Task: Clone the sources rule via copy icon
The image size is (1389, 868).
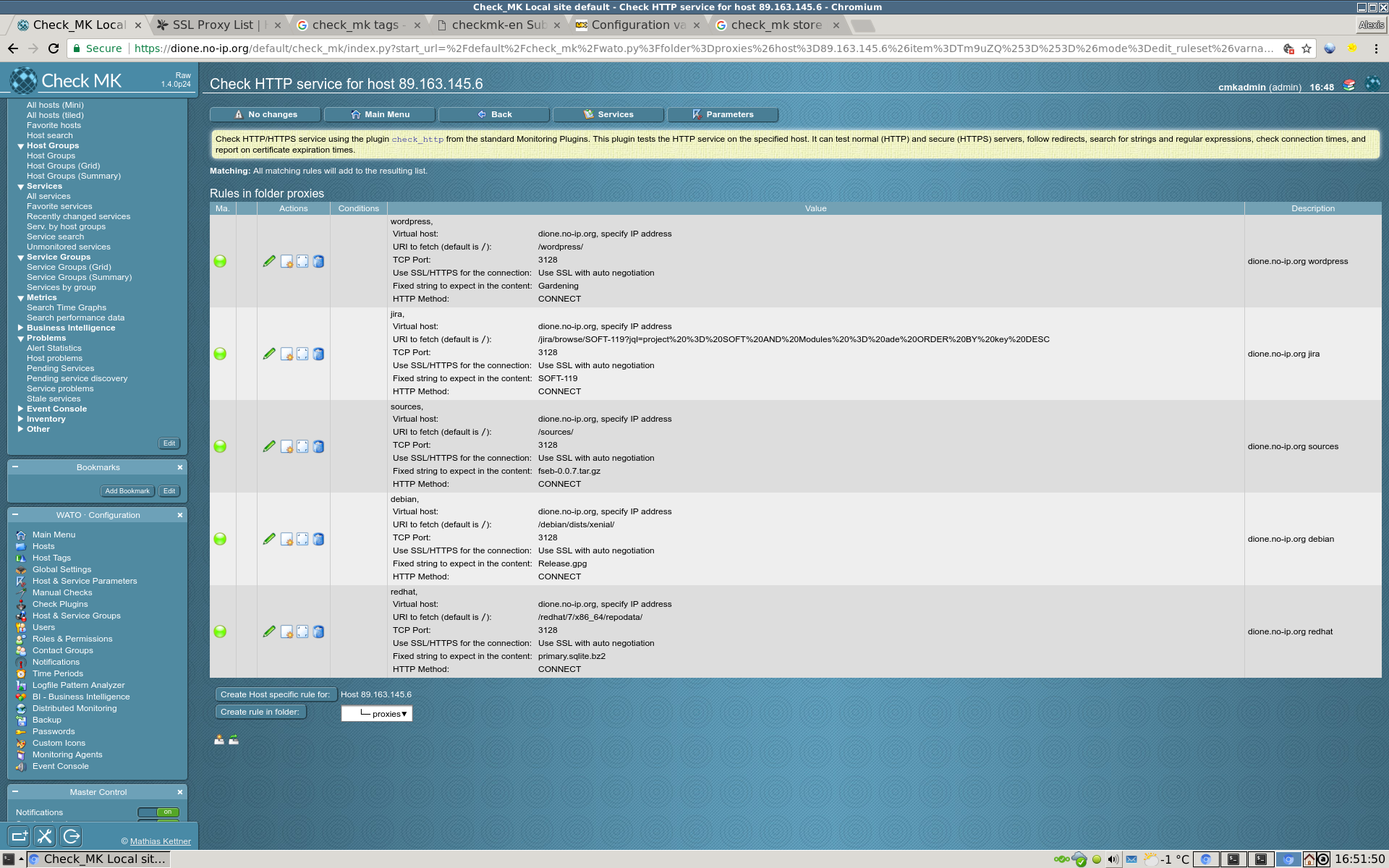Action: pyautogui.click(x=286, y=446)
